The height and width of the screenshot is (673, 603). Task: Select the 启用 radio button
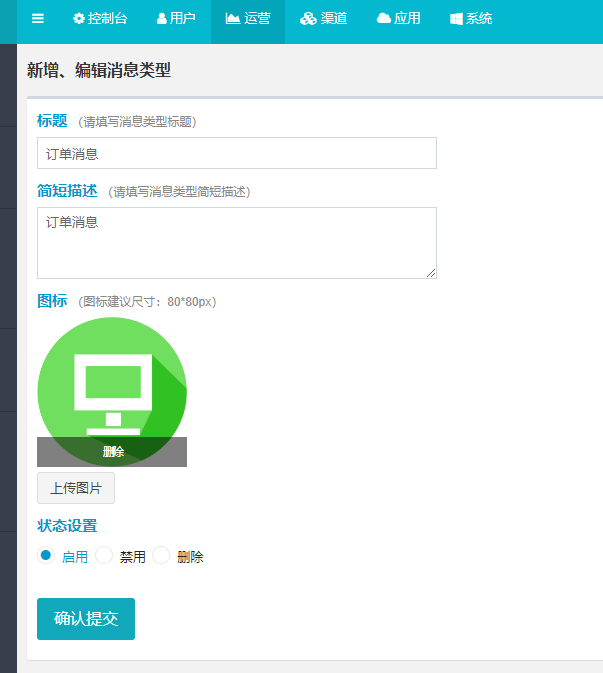pos(46,555)
